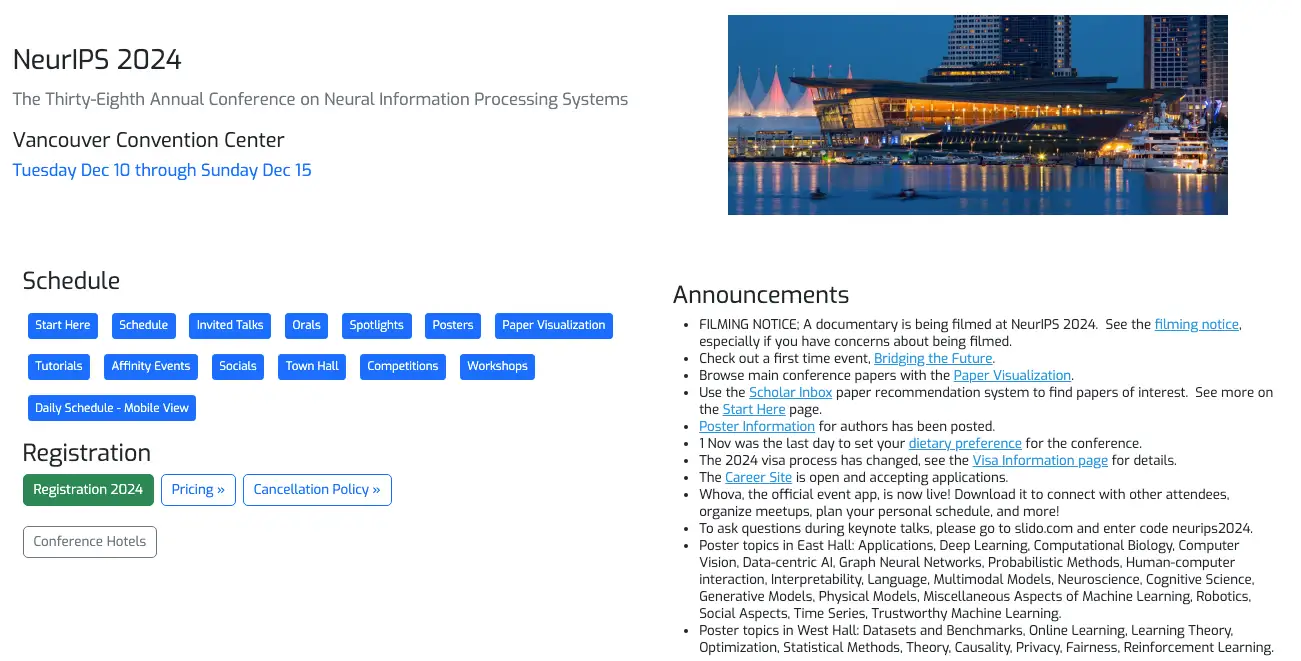
Task: Open the blue Schedule button
Action: coord(143,325)
